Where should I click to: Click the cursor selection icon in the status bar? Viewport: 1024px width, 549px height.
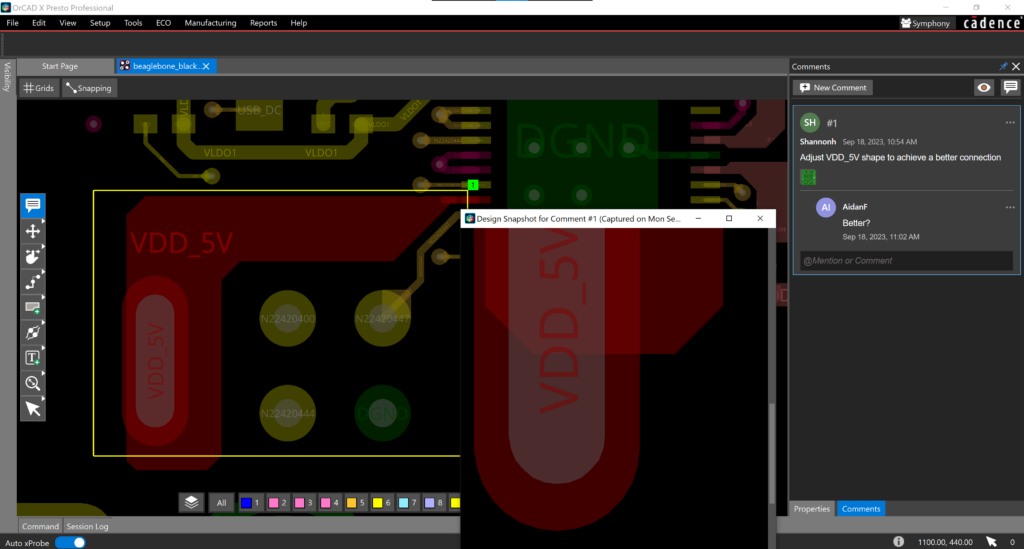[991, 542]
